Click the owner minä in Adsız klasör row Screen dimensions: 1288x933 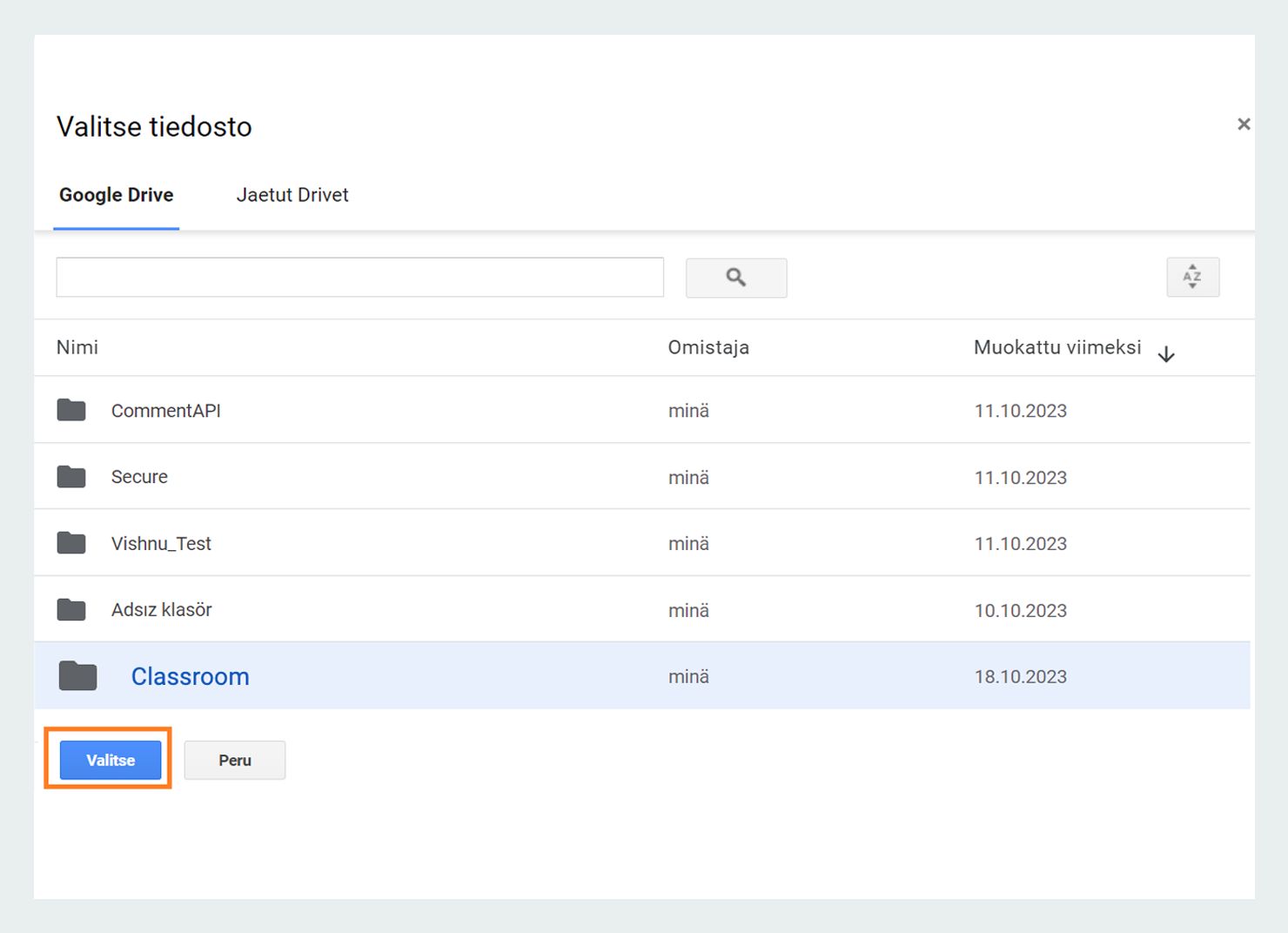(x=688, y=611)
